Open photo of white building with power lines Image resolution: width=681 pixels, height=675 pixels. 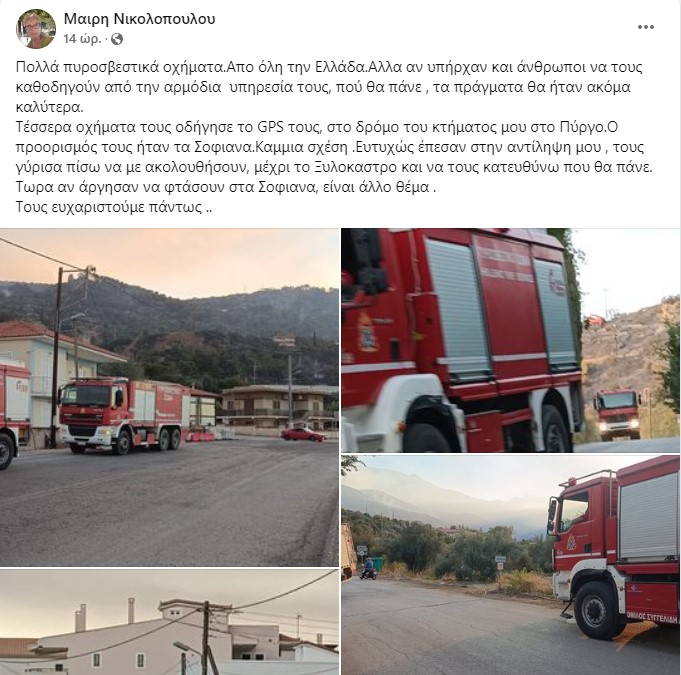coord(169,622)
